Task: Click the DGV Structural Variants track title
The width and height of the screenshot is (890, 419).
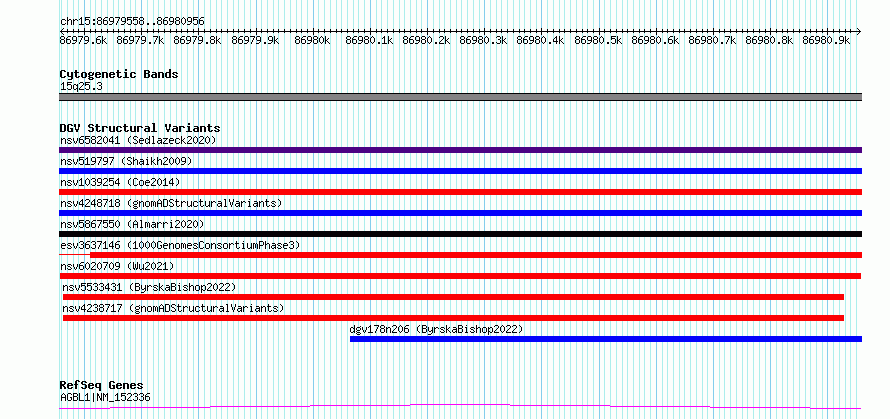Action: click(x=140, y=128)
